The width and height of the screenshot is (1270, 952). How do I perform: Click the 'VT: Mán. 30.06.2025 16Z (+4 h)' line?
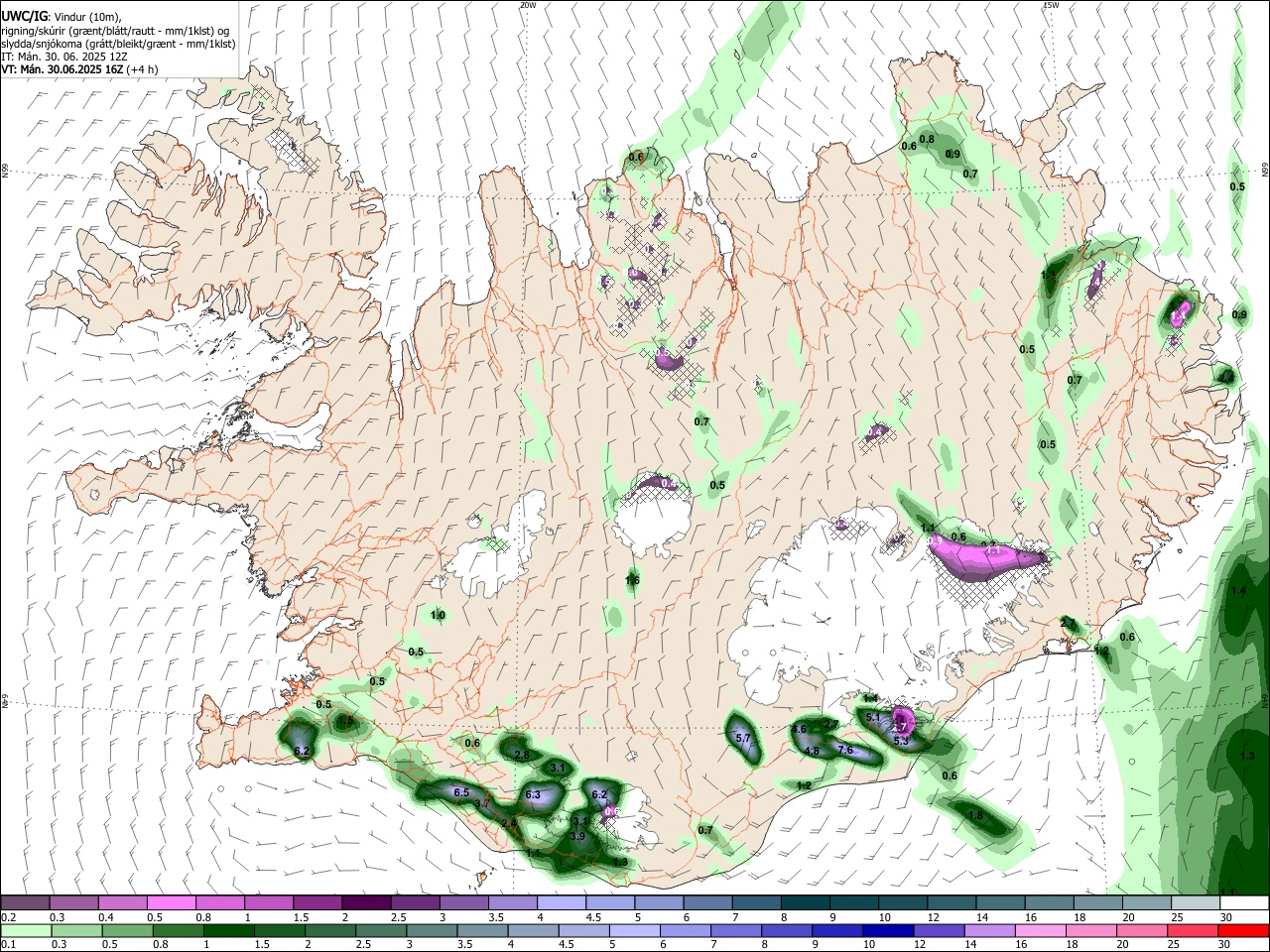tap(79, 69)
